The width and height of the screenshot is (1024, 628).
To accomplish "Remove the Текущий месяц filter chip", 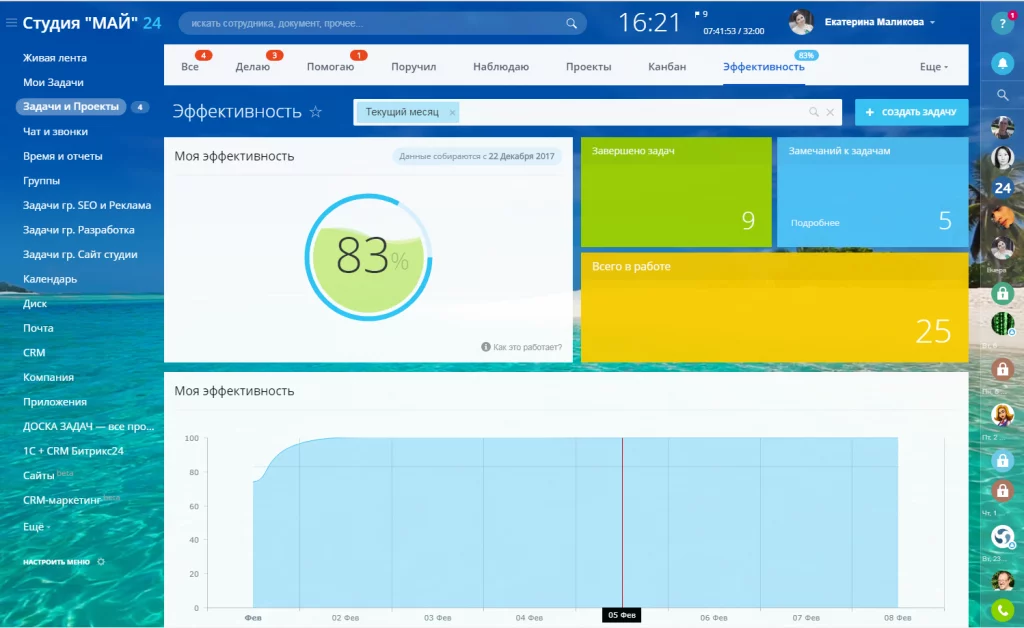I will (x=452, y=112).
